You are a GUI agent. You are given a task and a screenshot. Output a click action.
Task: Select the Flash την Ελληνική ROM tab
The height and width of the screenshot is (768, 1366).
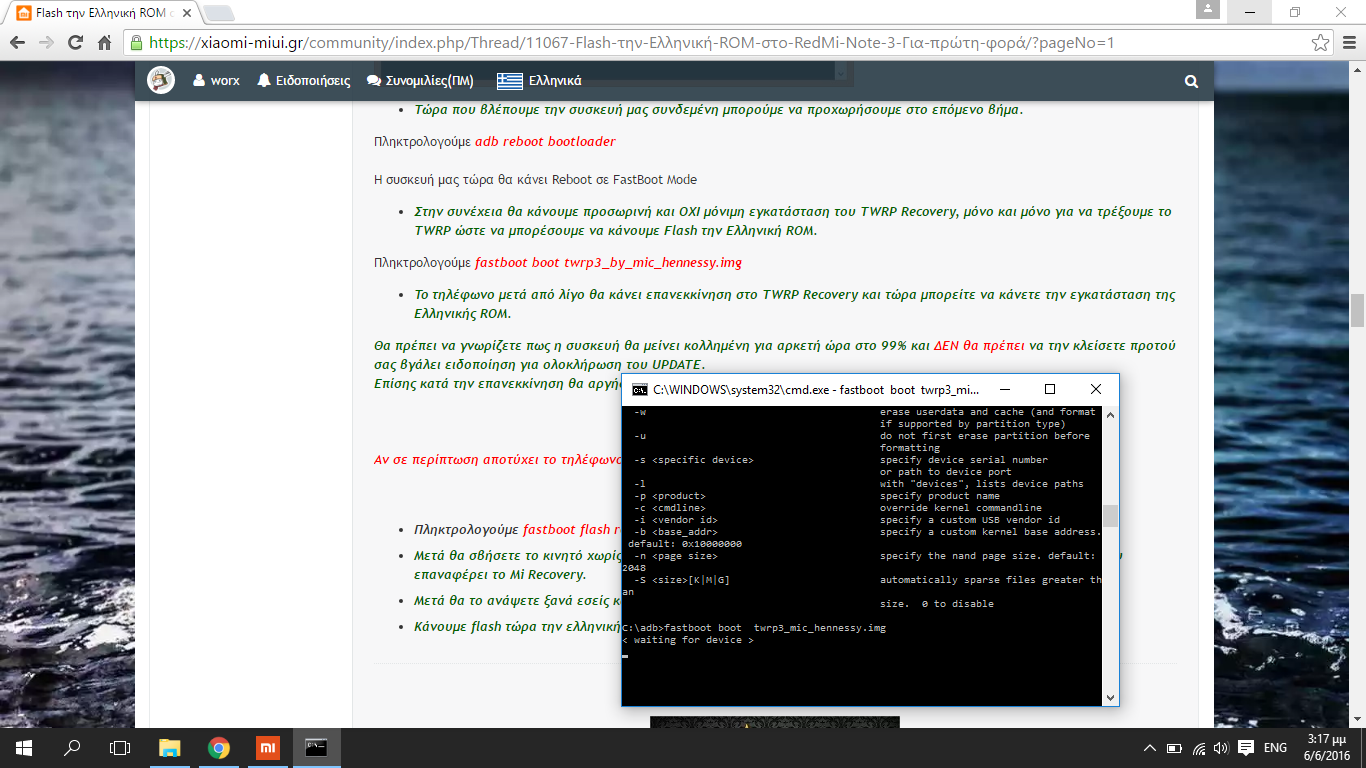pos(97,13)
